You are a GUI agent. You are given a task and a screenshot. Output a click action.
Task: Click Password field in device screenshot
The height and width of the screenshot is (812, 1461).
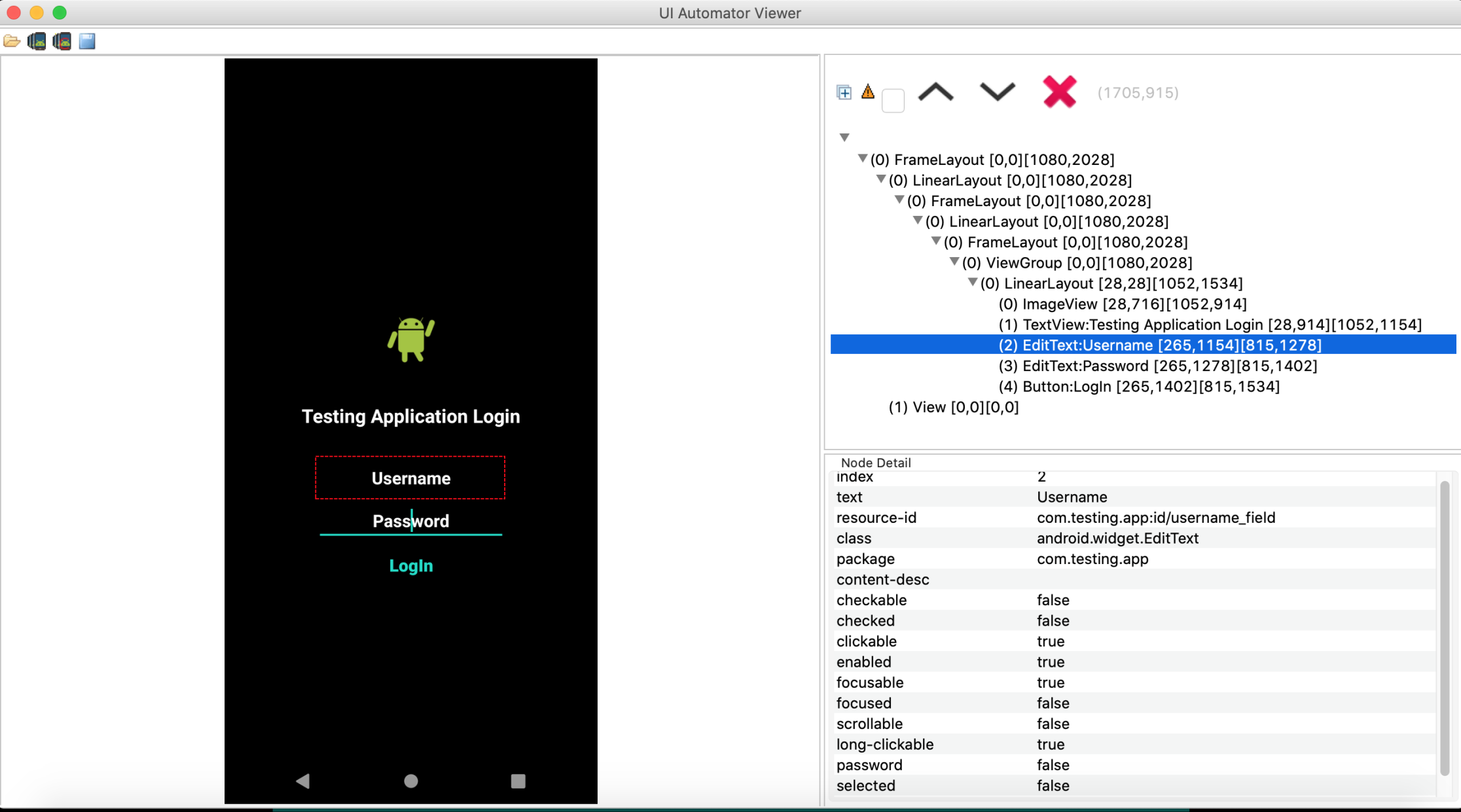410,521
